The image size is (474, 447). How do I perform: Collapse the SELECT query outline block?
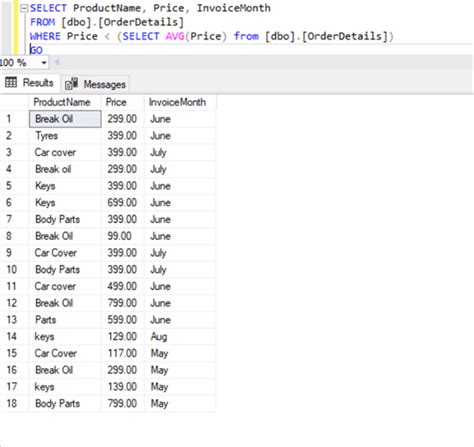[x=24, y=9]
